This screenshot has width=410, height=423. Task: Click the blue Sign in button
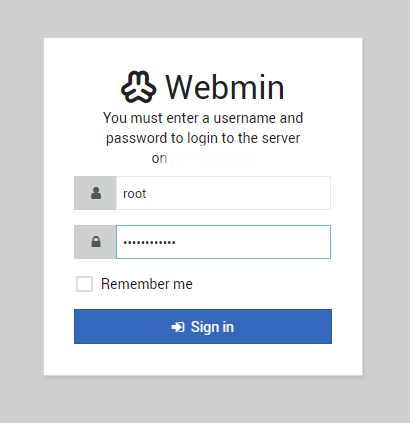pos(203,326)
